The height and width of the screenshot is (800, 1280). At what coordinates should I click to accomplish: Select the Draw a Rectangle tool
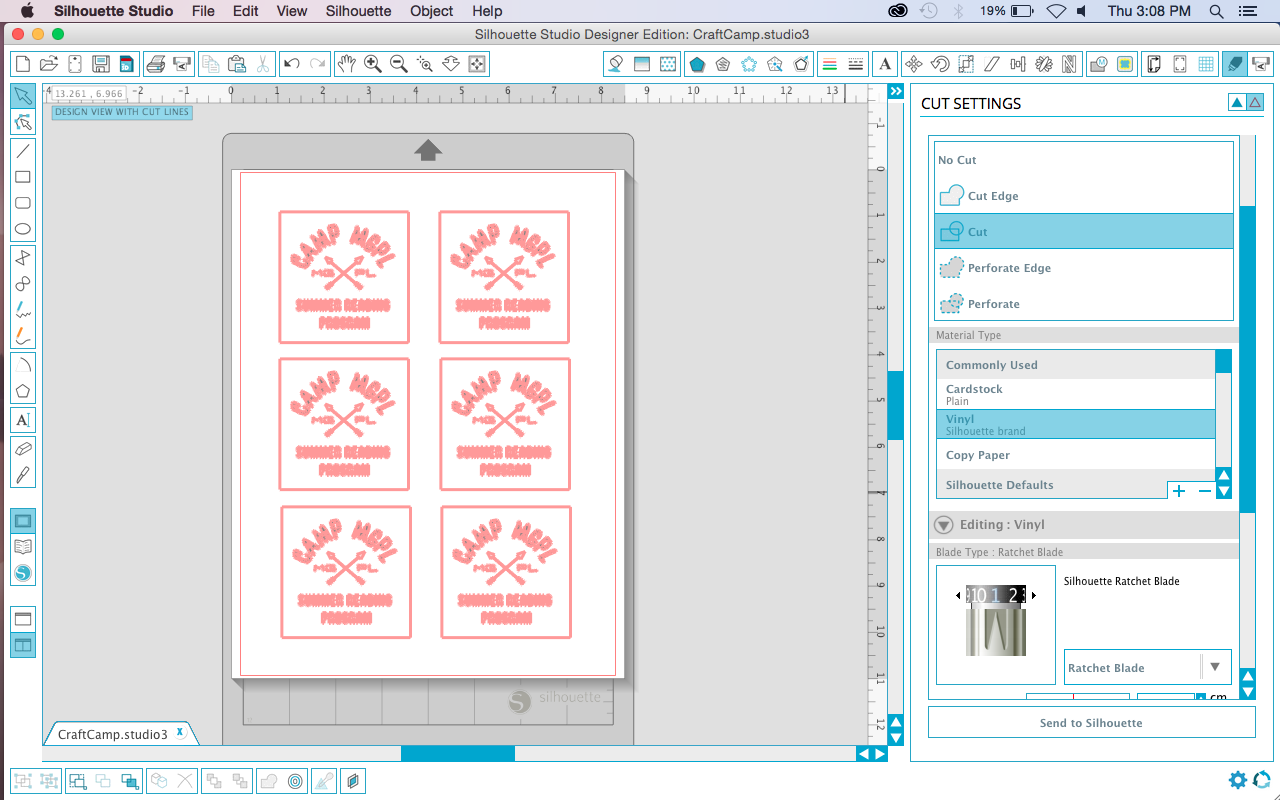[23, 177]
